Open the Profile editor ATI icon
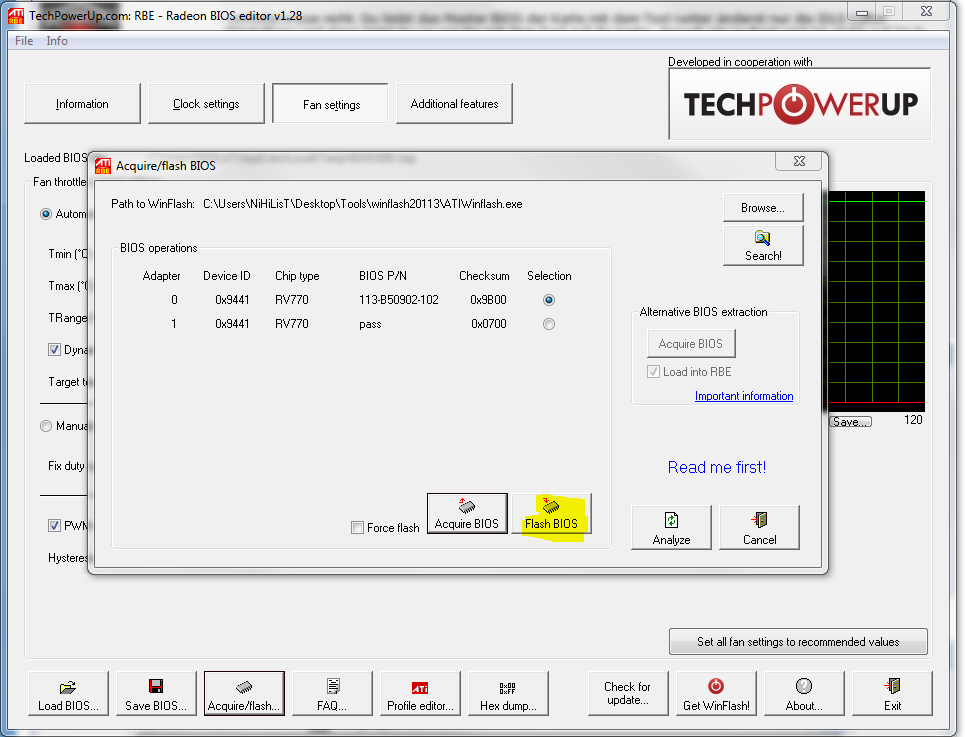Image resolution: width=965 pixels, height=737 pixels. pos(420,688)
